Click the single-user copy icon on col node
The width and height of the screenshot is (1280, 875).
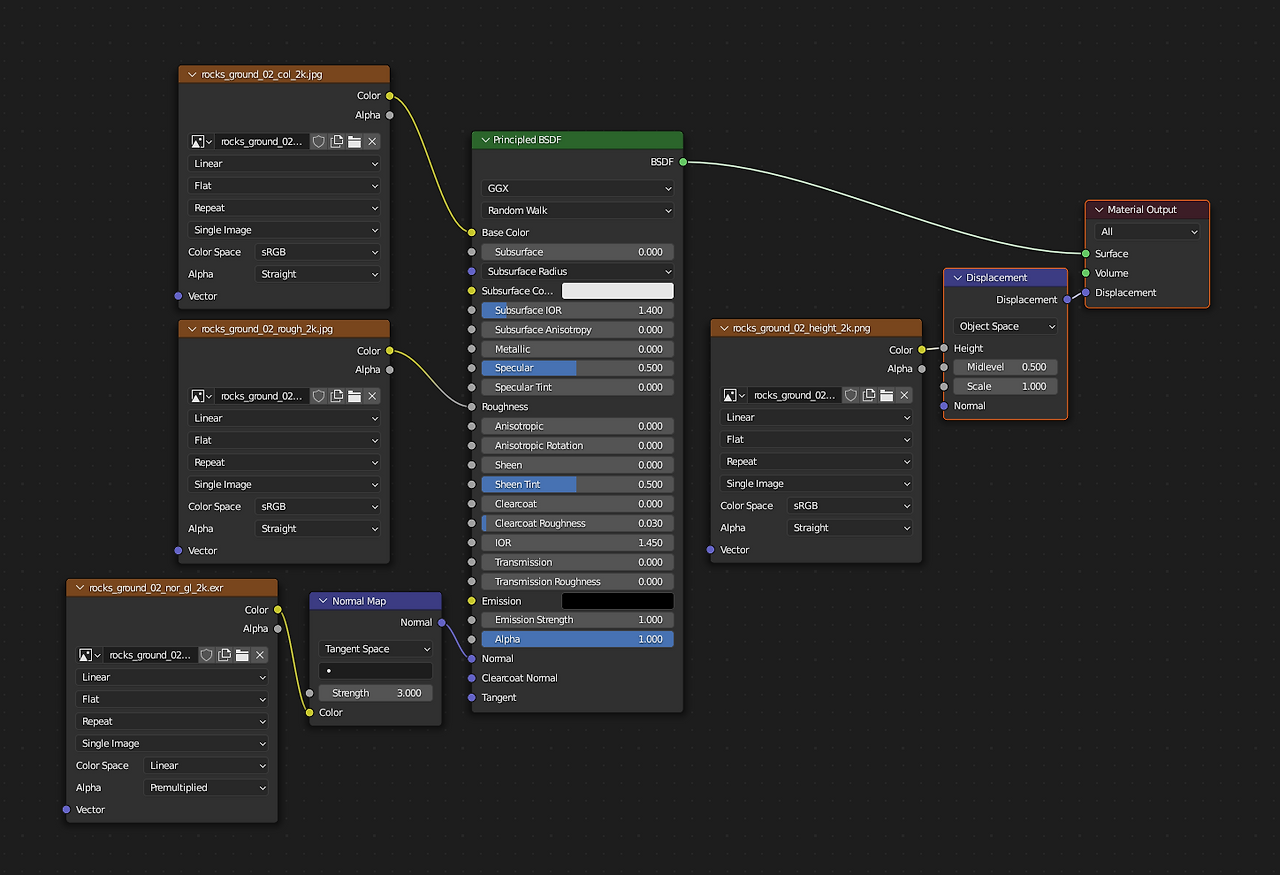coord(337,141)
